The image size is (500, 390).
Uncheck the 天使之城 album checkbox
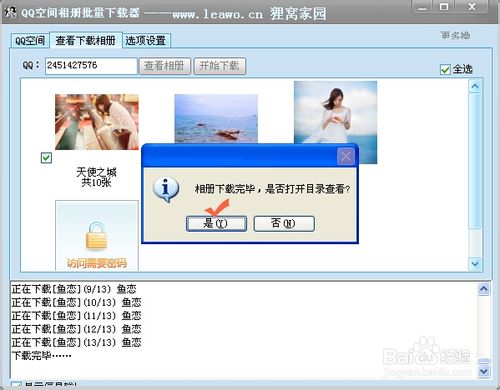pos(46,158)
